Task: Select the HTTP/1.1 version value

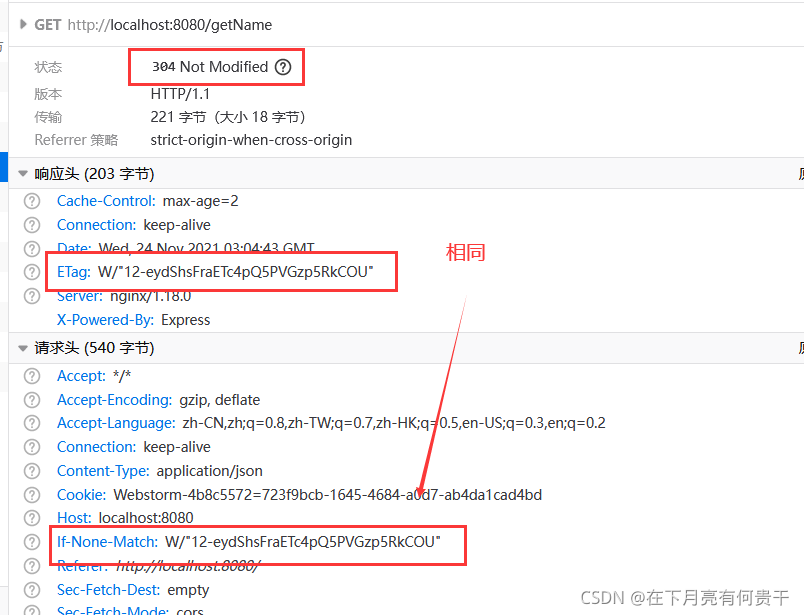Action: (x=180, y=94)
